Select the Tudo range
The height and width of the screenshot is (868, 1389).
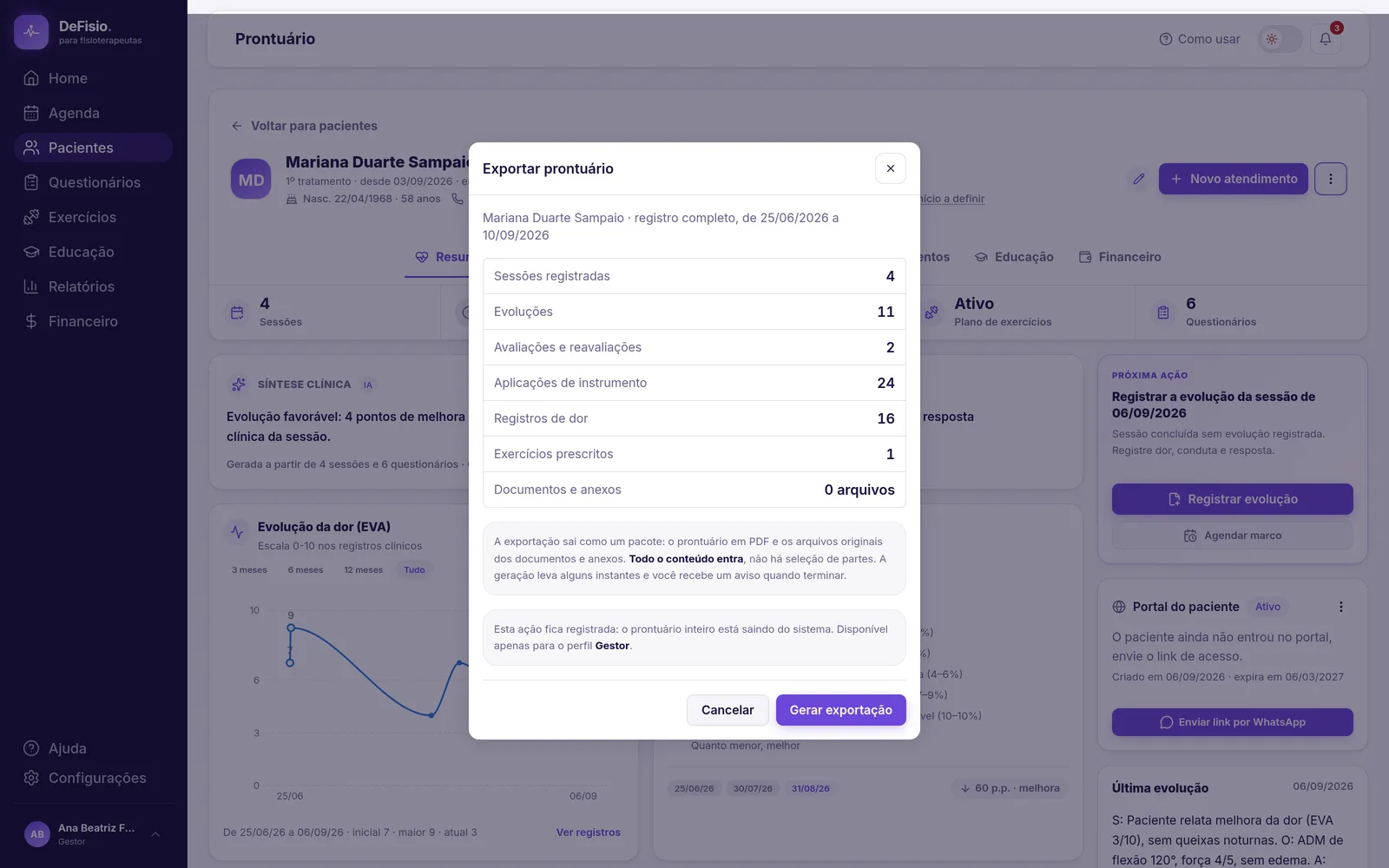coord(414,570)
